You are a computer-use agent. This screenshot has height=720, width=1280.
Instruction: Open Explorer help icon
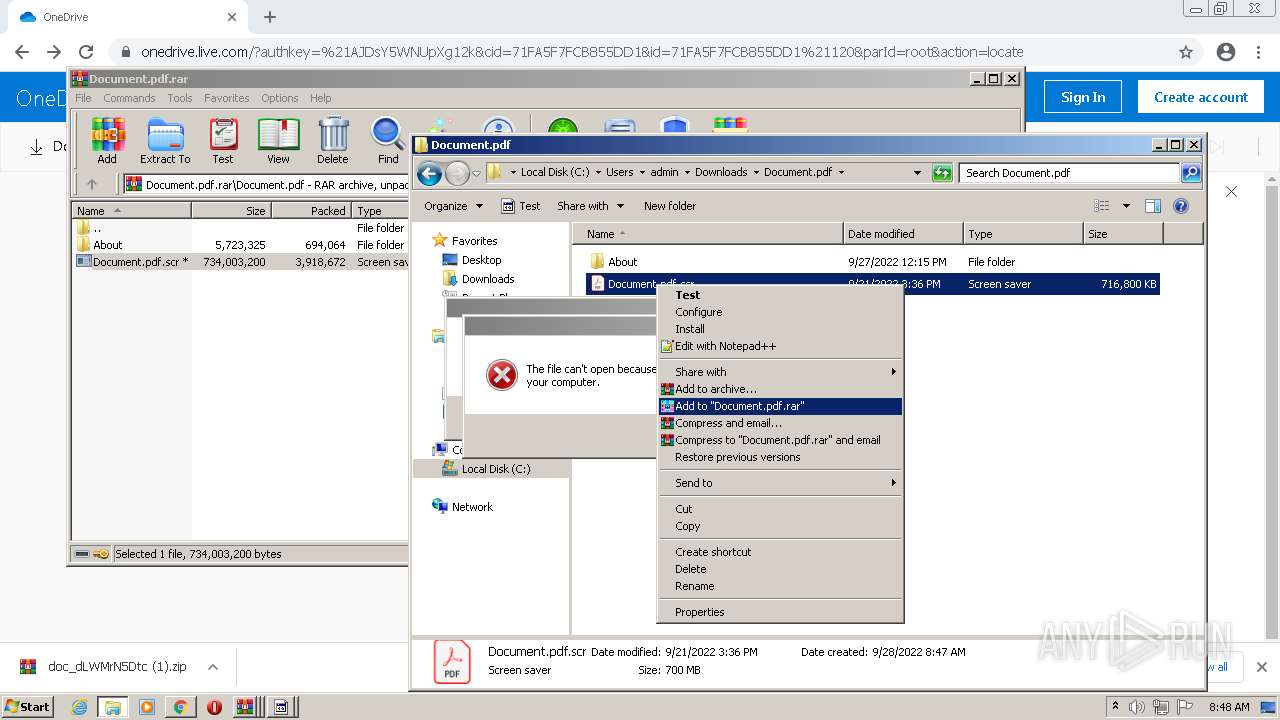pos(1181,206)
